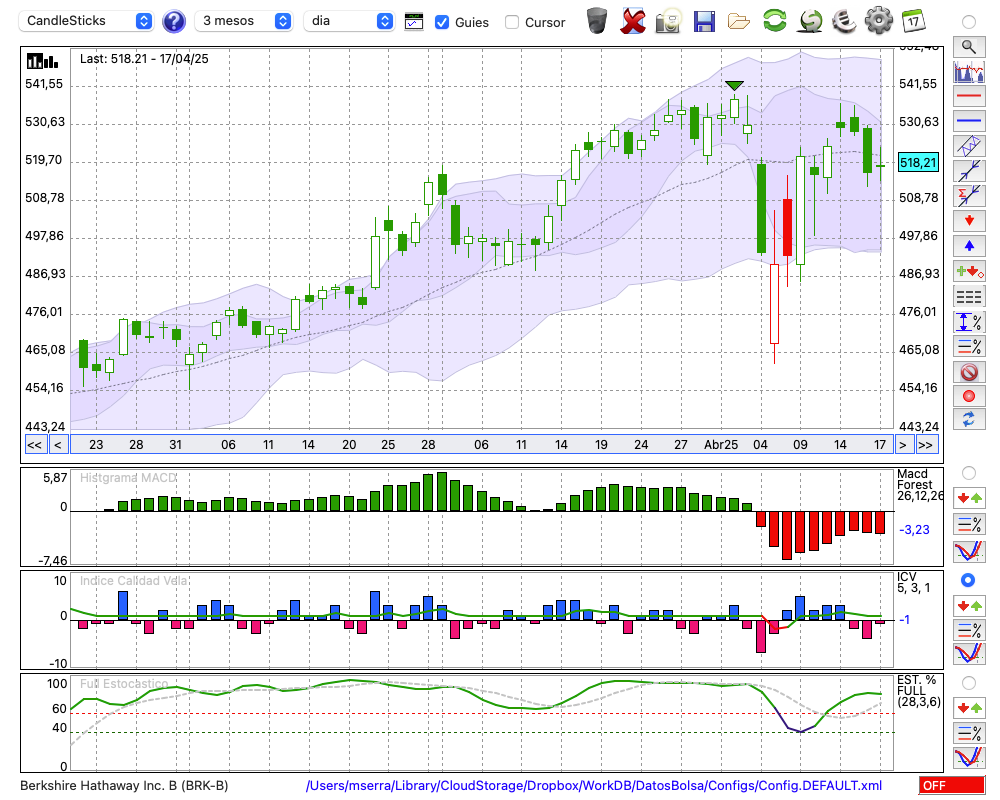This screenshot has width=1000, height=800.
Task: Open settings with the gear icon
Action: click(879, 21)
